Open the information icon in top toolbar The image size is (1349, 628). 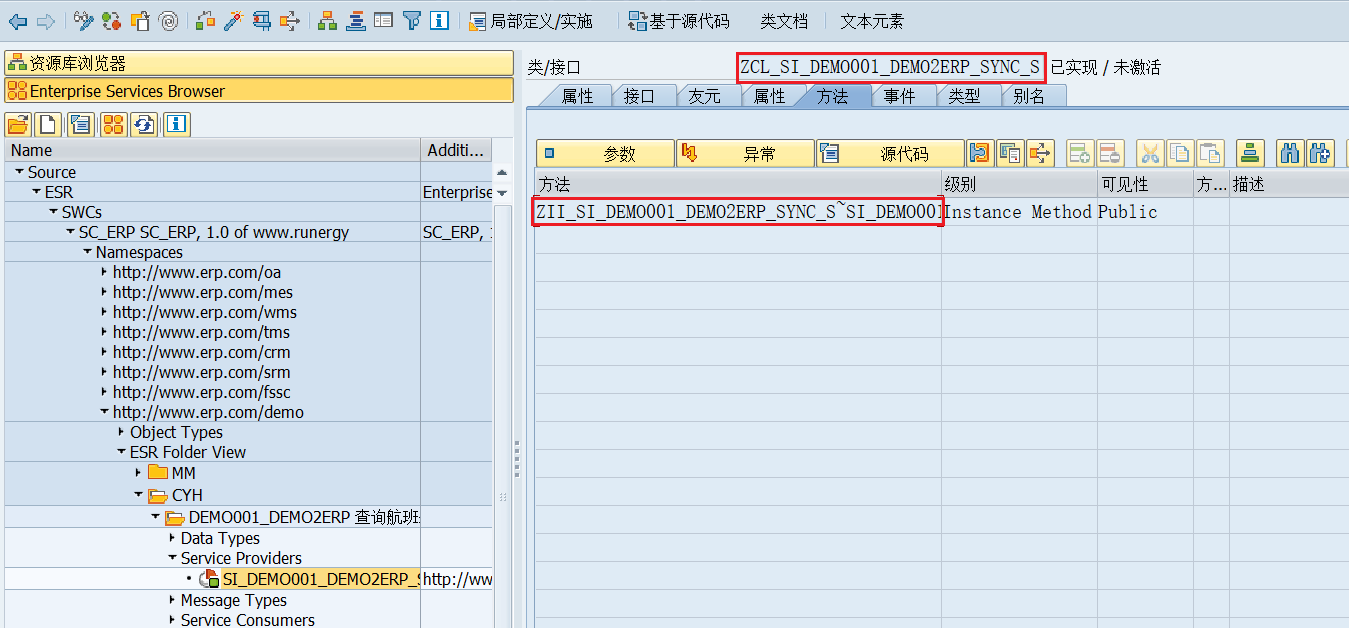point(440,20)
